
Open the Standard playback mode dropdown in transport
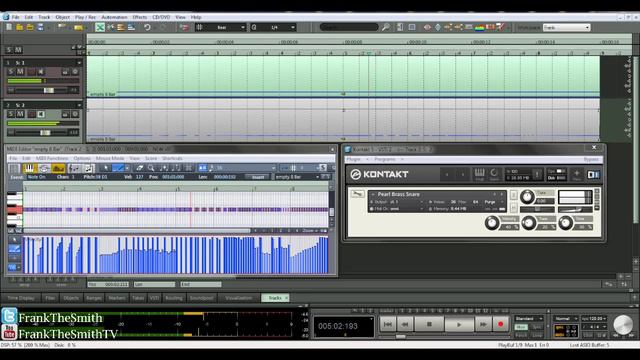point(529,318)
